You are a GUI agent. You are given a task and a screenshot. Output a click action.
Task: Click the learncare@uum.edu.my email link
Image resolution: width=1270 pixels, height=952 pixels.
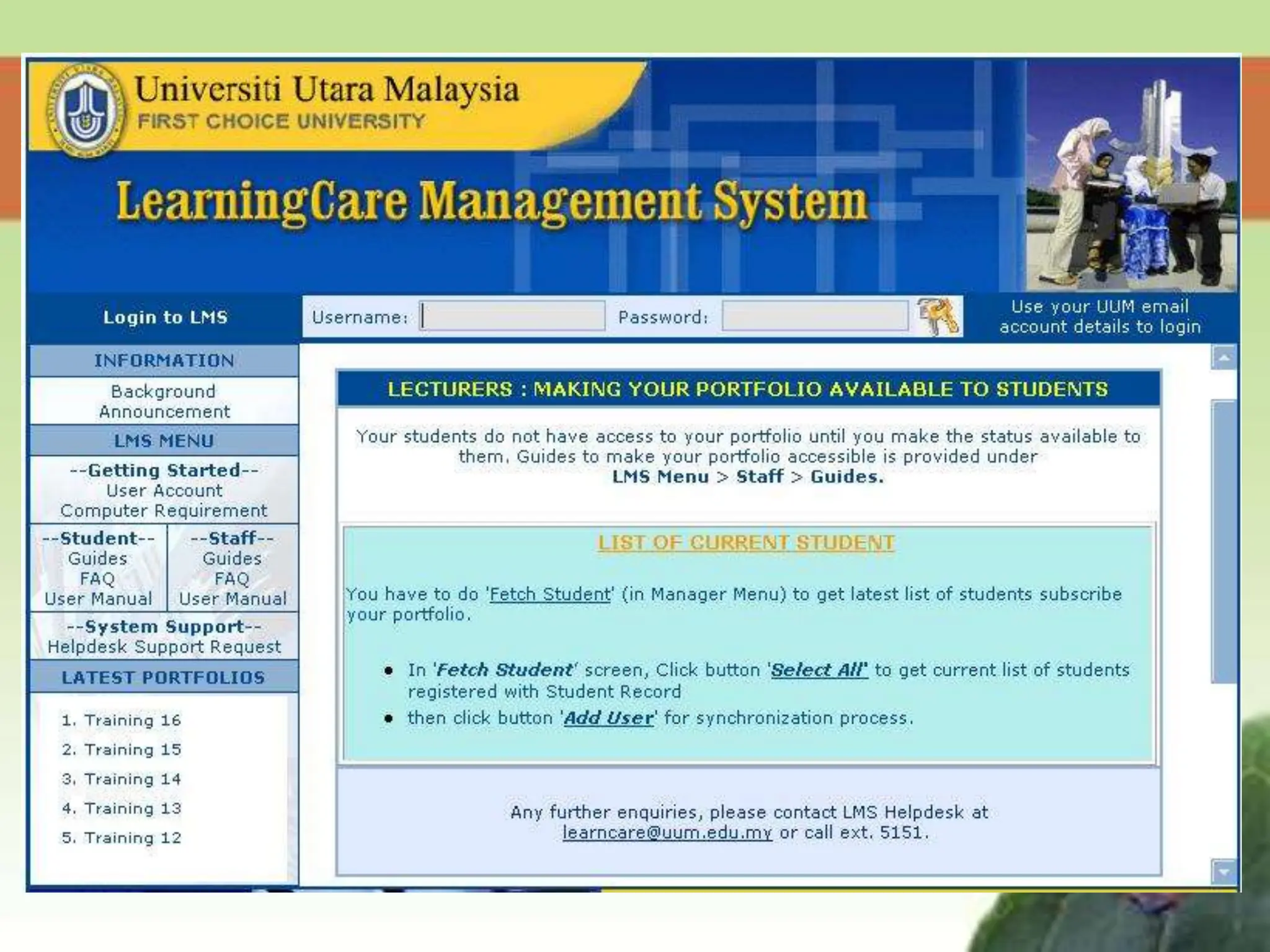pos(667,832)
